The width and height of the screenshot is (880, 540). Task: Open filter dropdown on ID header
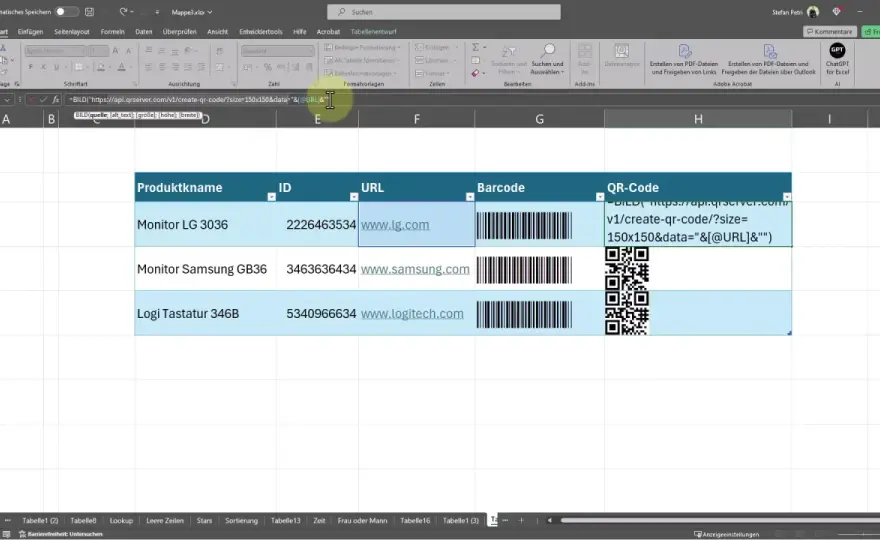[354, 196]
